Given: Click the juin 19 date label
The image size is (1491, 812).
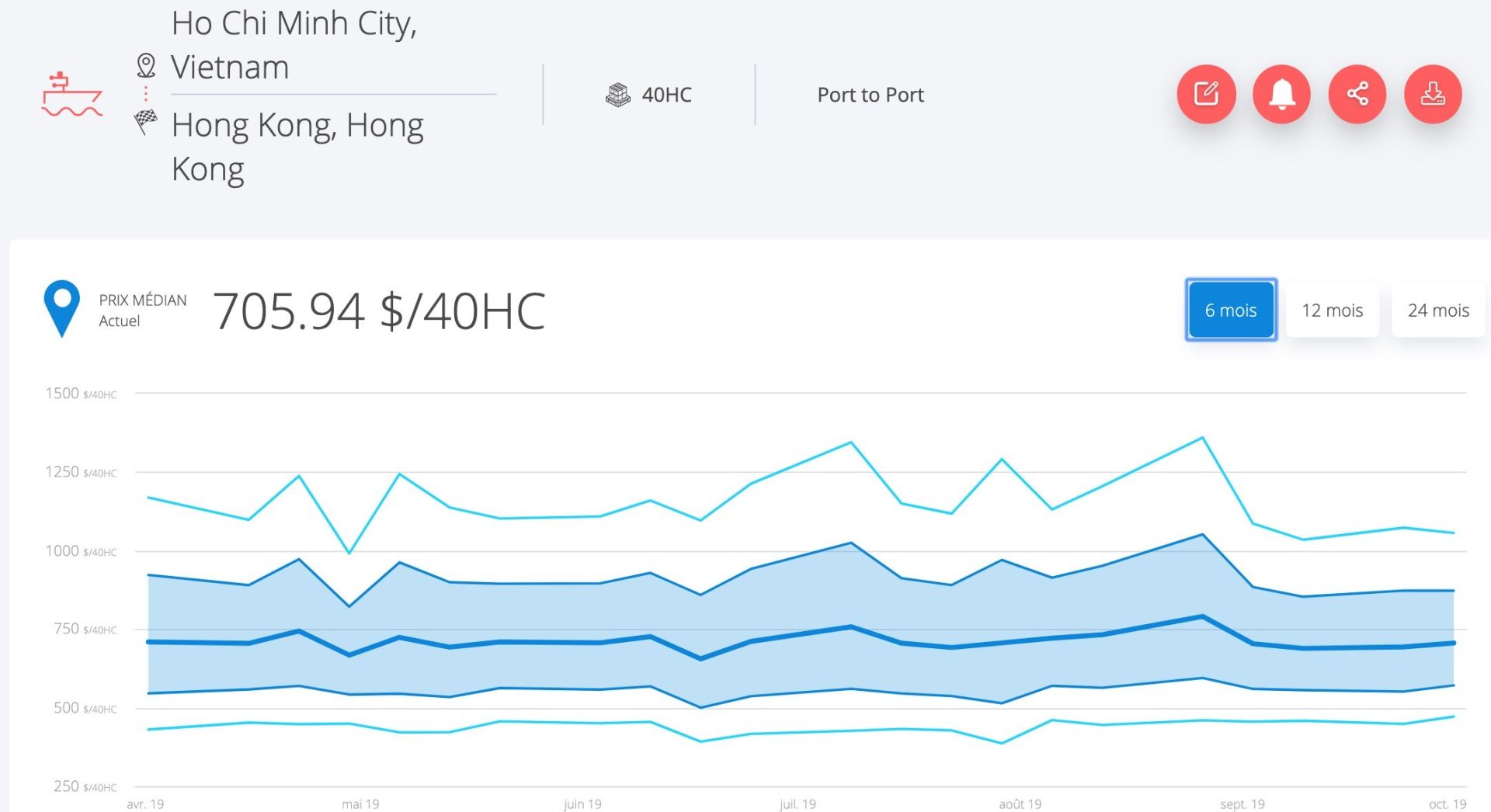Looking at the screenshot, I should pos(582,804).
